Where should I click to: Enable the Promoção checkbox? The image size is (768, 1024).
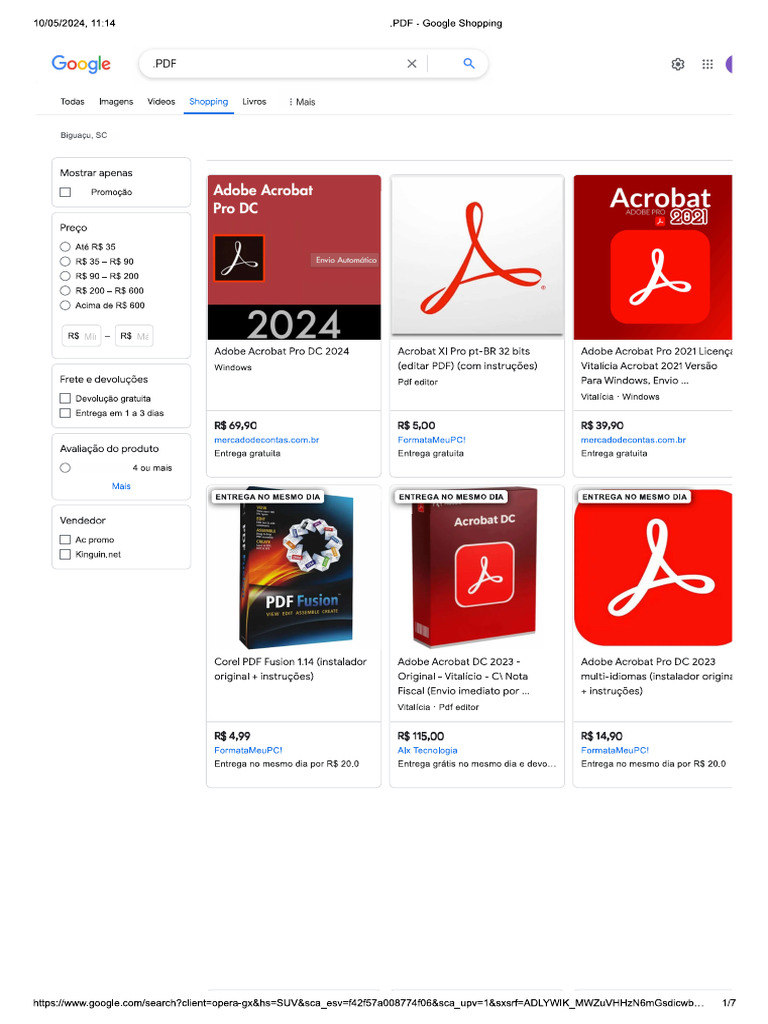click(65, 192)
